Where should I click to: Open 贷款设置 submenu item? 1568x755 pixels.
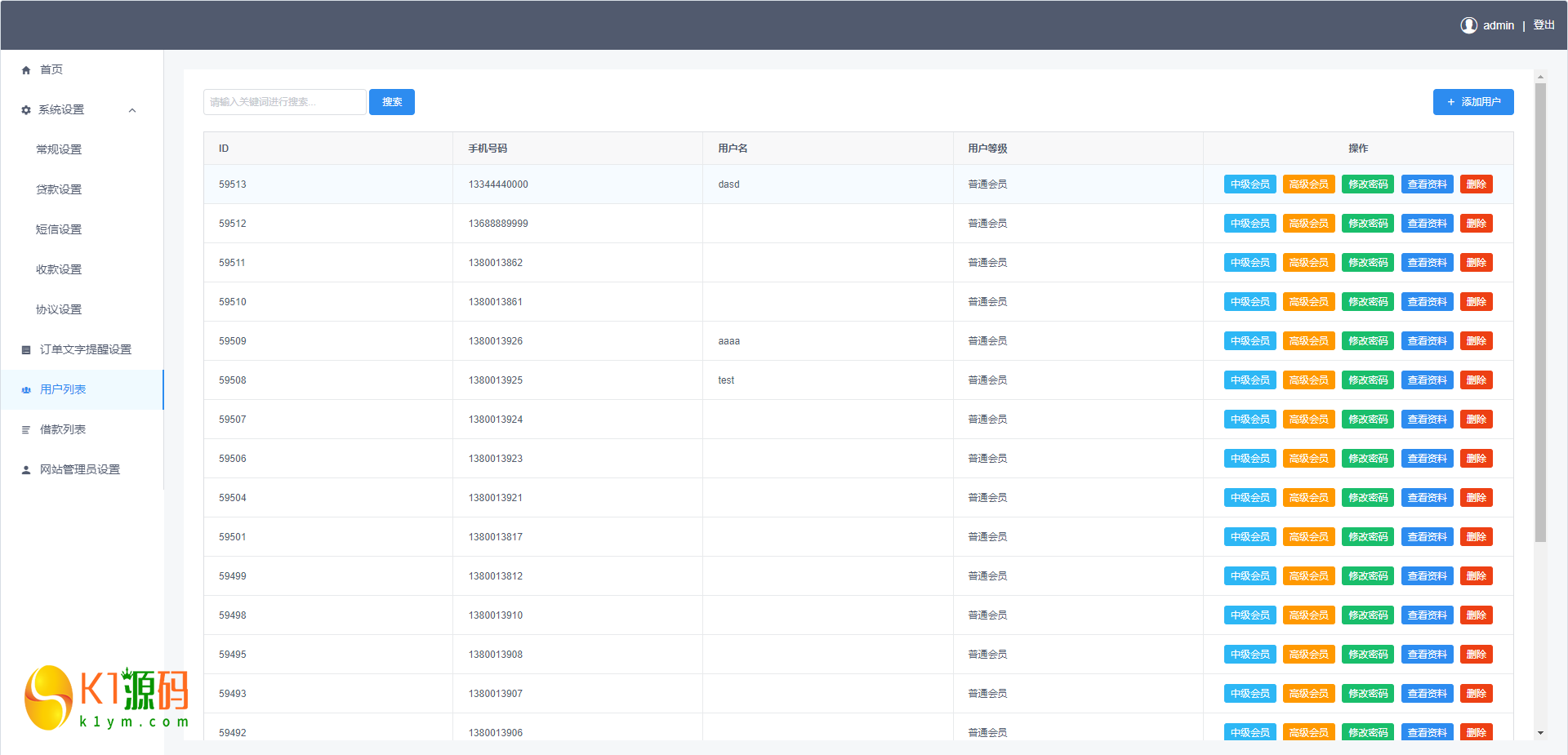tap(59, 189)
